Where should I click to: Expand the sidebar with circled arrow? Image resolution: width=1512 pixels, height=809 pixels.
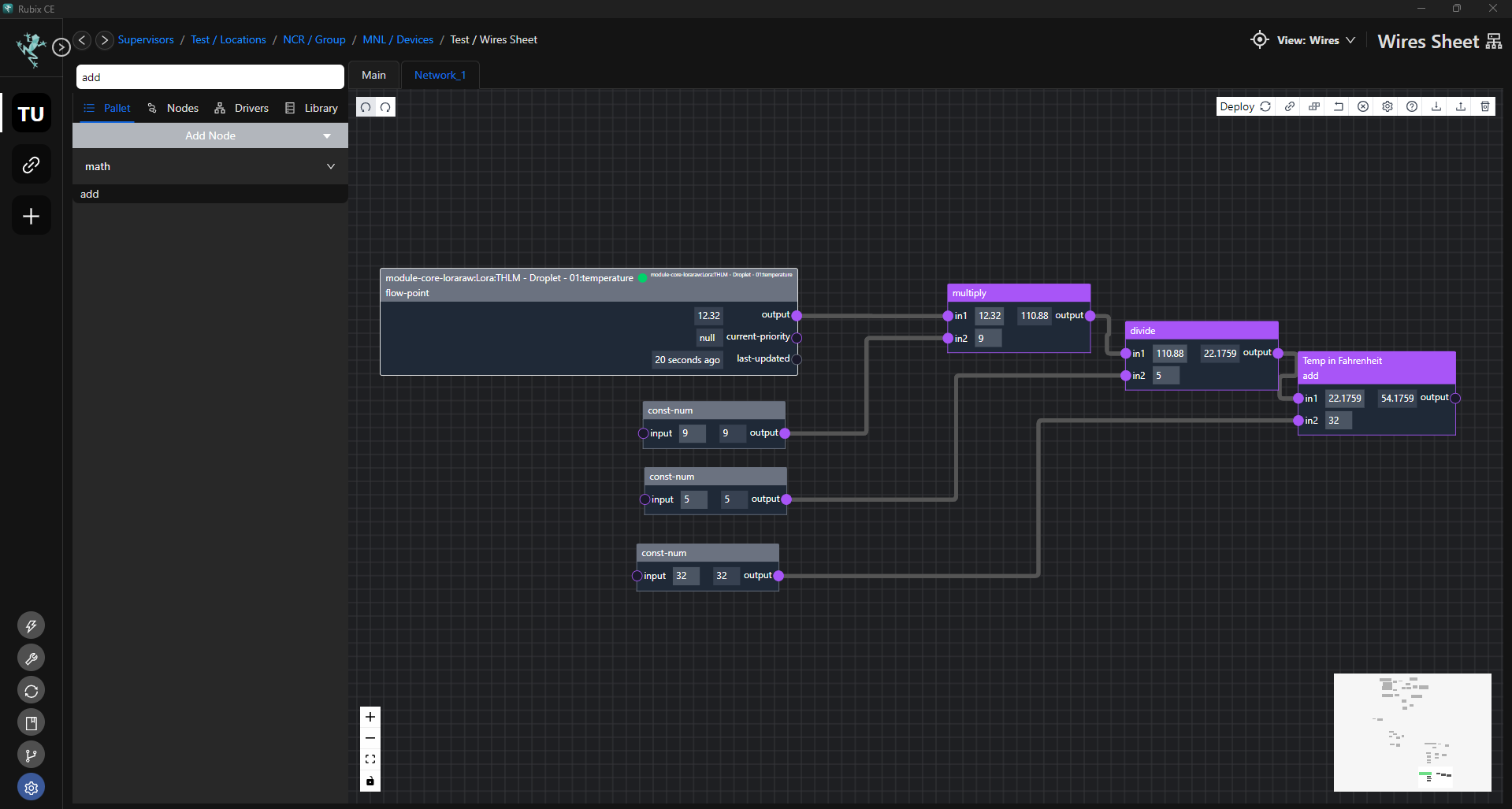click(x=61, y=48)
